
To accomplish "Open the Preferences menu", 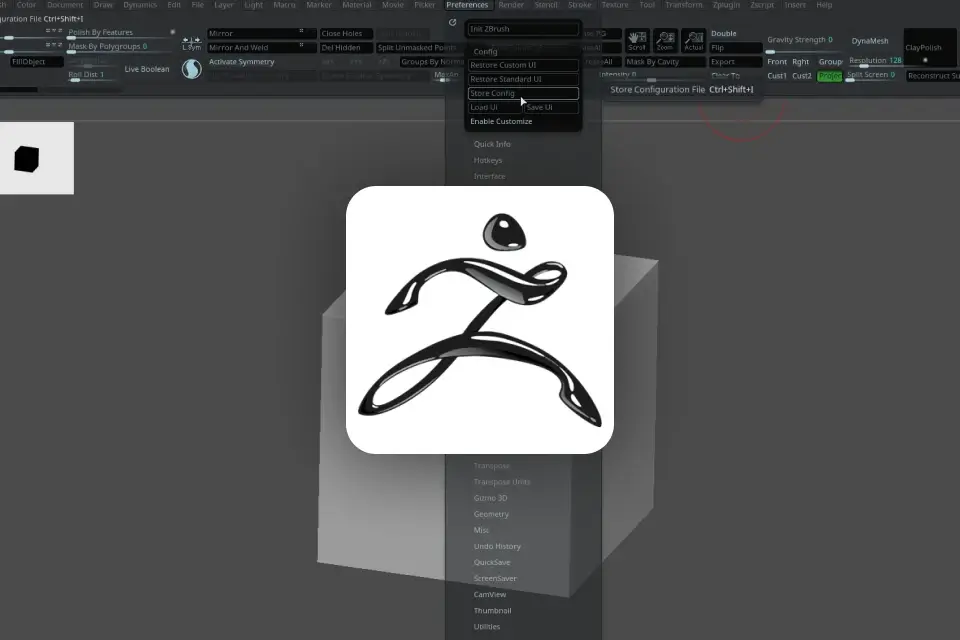I will point(467,5).
